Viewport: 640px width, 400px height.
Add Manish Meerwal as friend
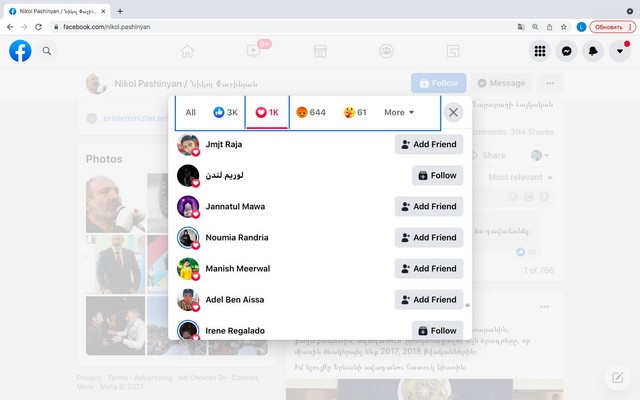(429, 269)
